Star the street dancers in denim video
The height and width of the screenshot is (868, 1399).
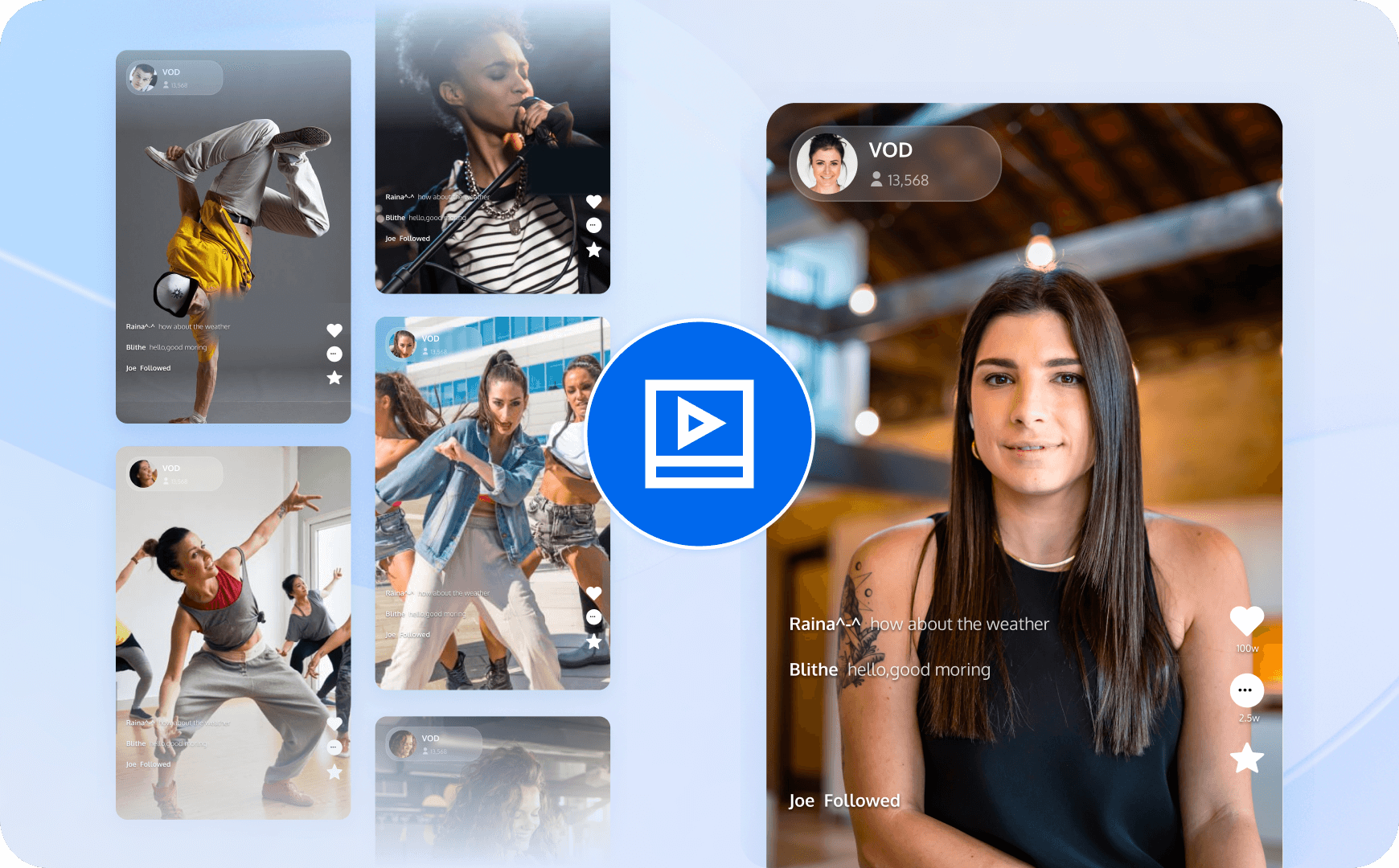[x=594, y=641]
